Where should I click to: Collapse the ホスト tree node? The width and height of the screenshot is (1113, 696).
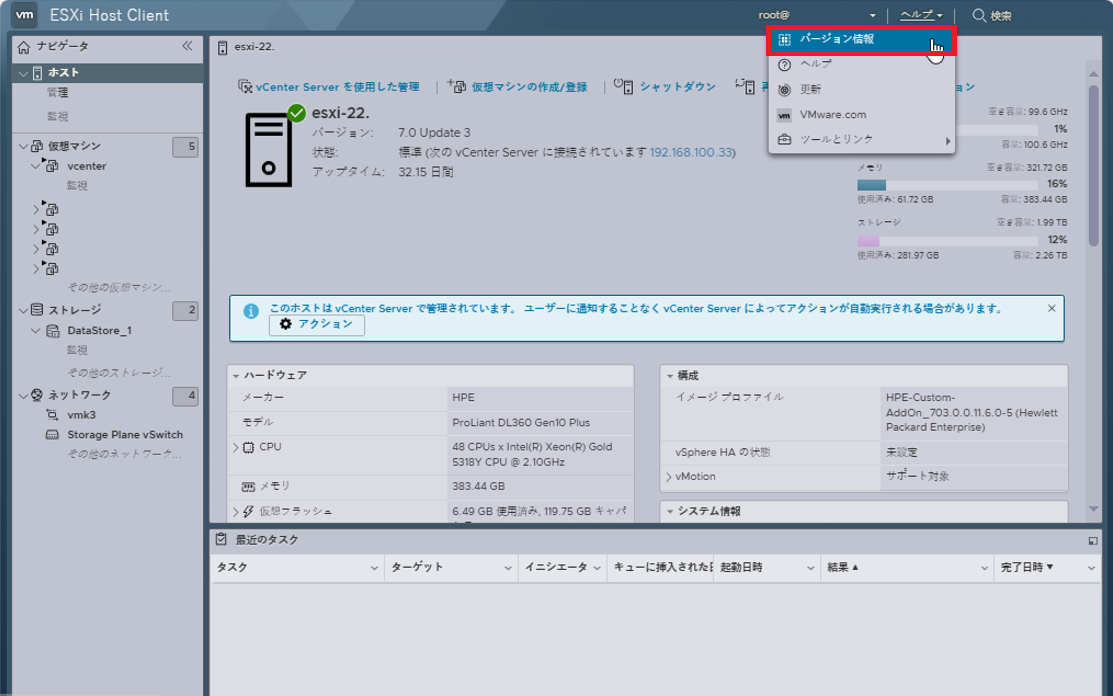pyautogui.click(x=23, y=73)
